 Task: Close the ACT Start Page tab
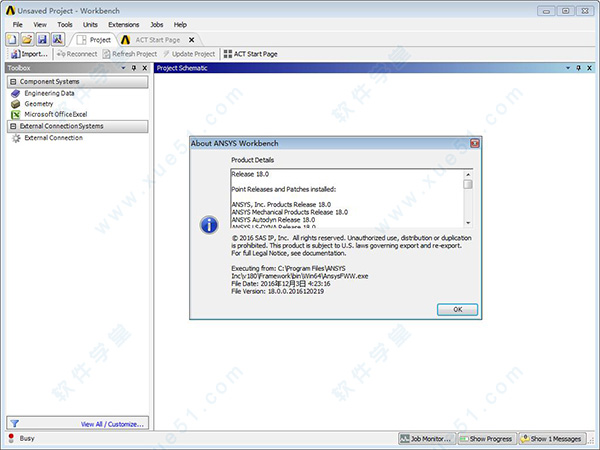click(x=191, y=40)
